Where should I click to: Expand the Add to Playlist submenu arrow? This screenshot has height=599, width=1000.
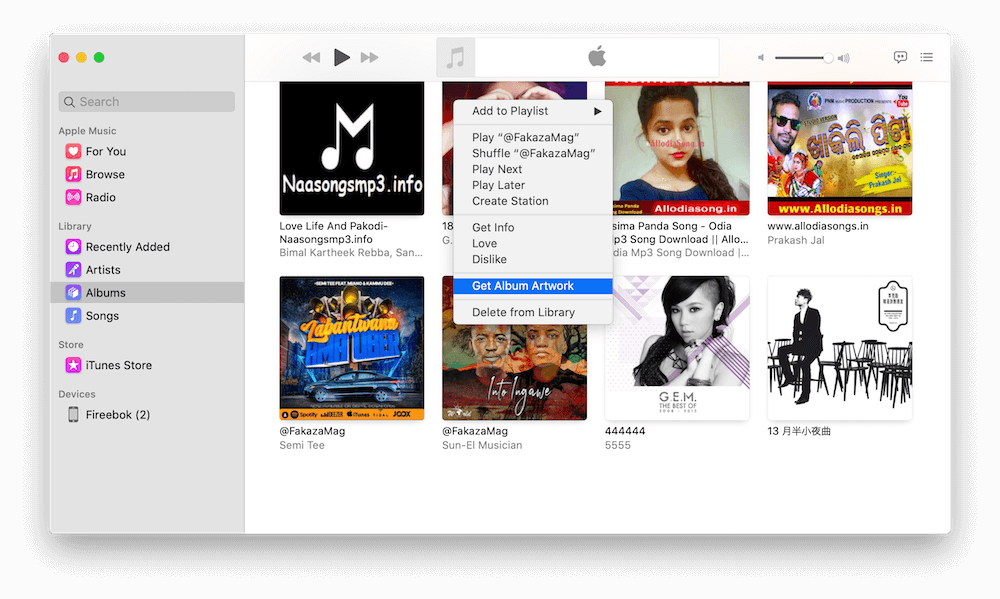598,111
